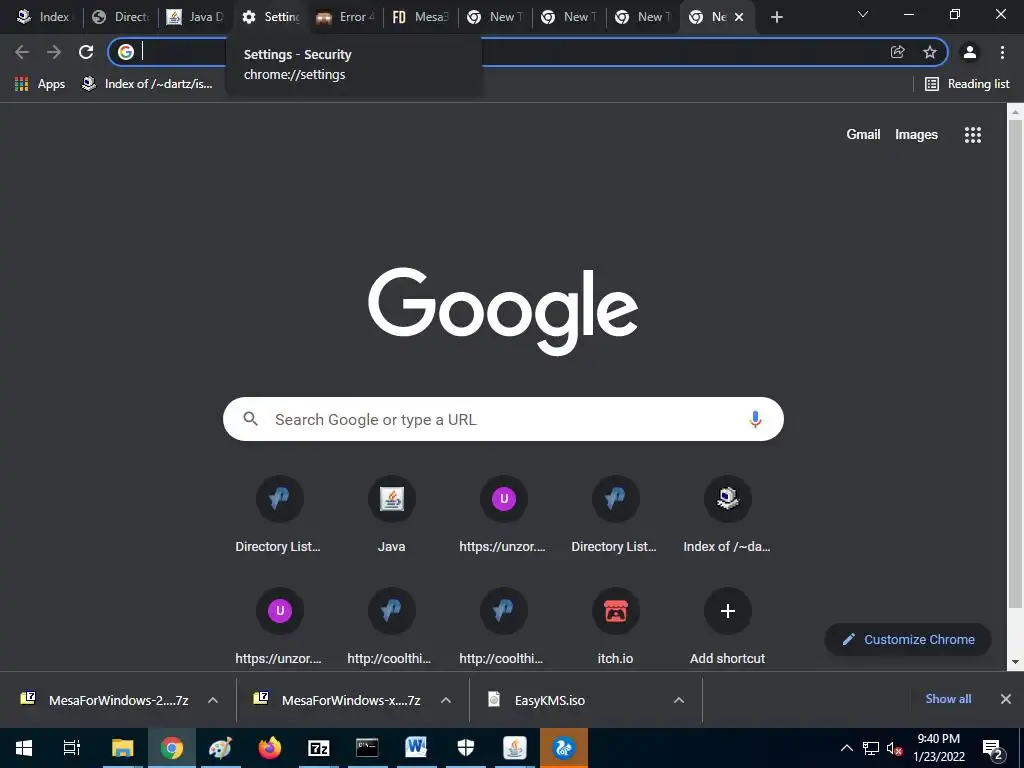
Task: Switch to the Error tab
Action: 345,17
